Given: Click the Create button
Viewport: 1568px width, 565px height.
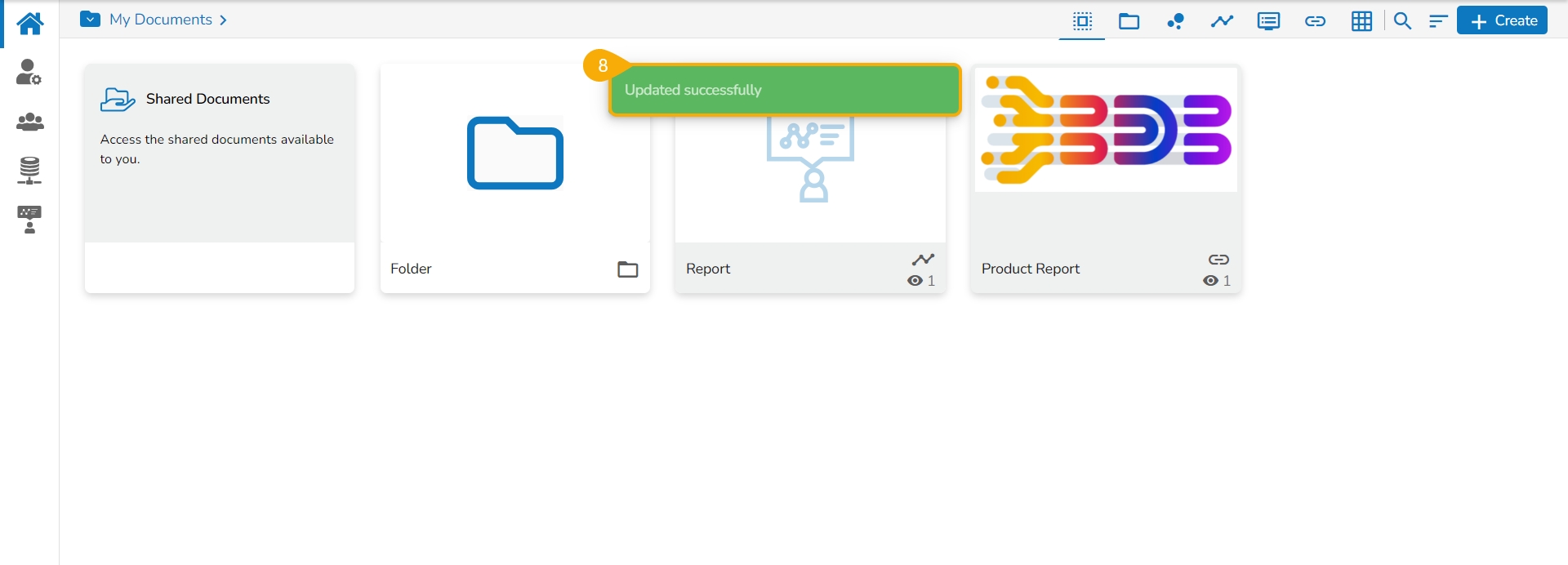Looking at the screenshot, I should click(1503, 21).
